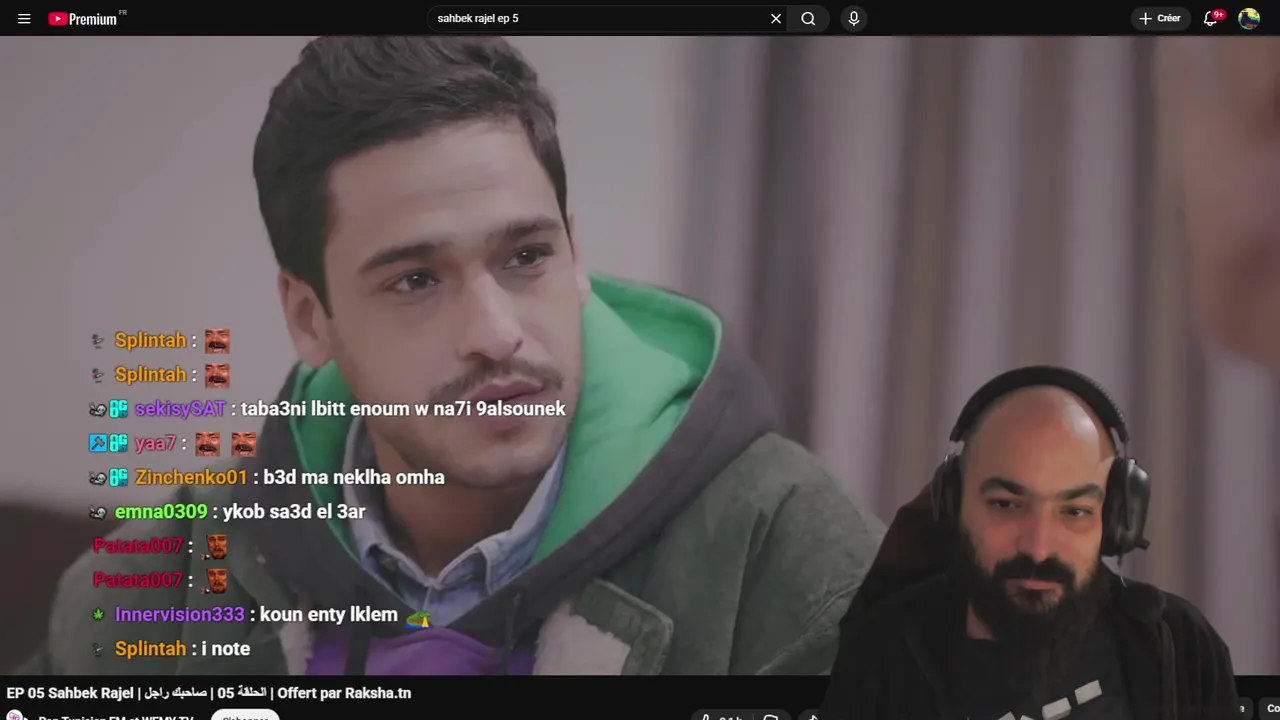Click chat username 'Innervision333'
1280x720 pixels.
[x=179, y=614]
